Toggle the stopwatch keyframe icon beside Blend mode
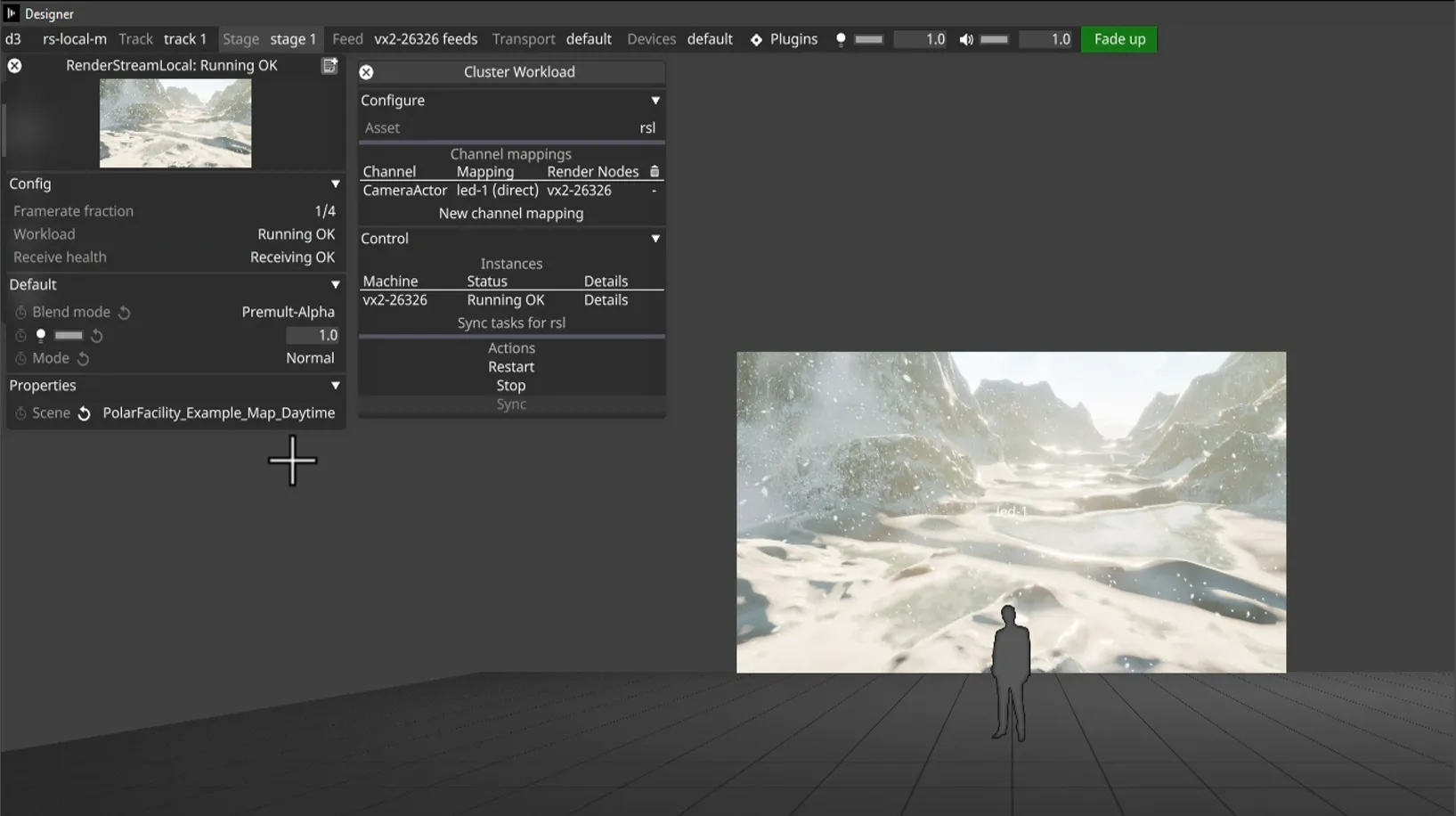This screenshot has width=1456, height=816. pos(20,312)
